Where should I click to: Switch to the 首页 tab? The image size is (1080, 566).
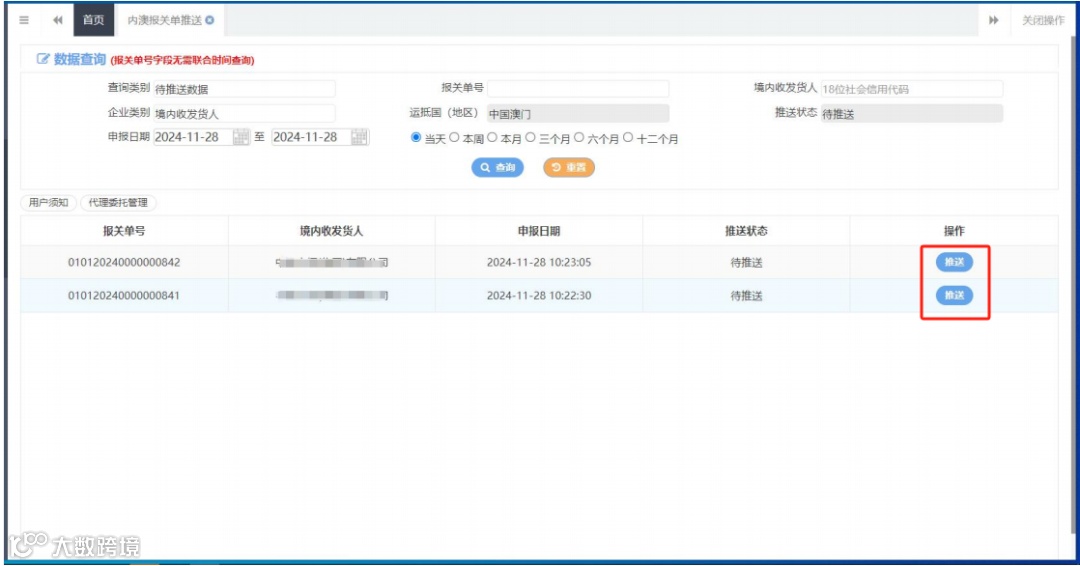pos(94,20)
